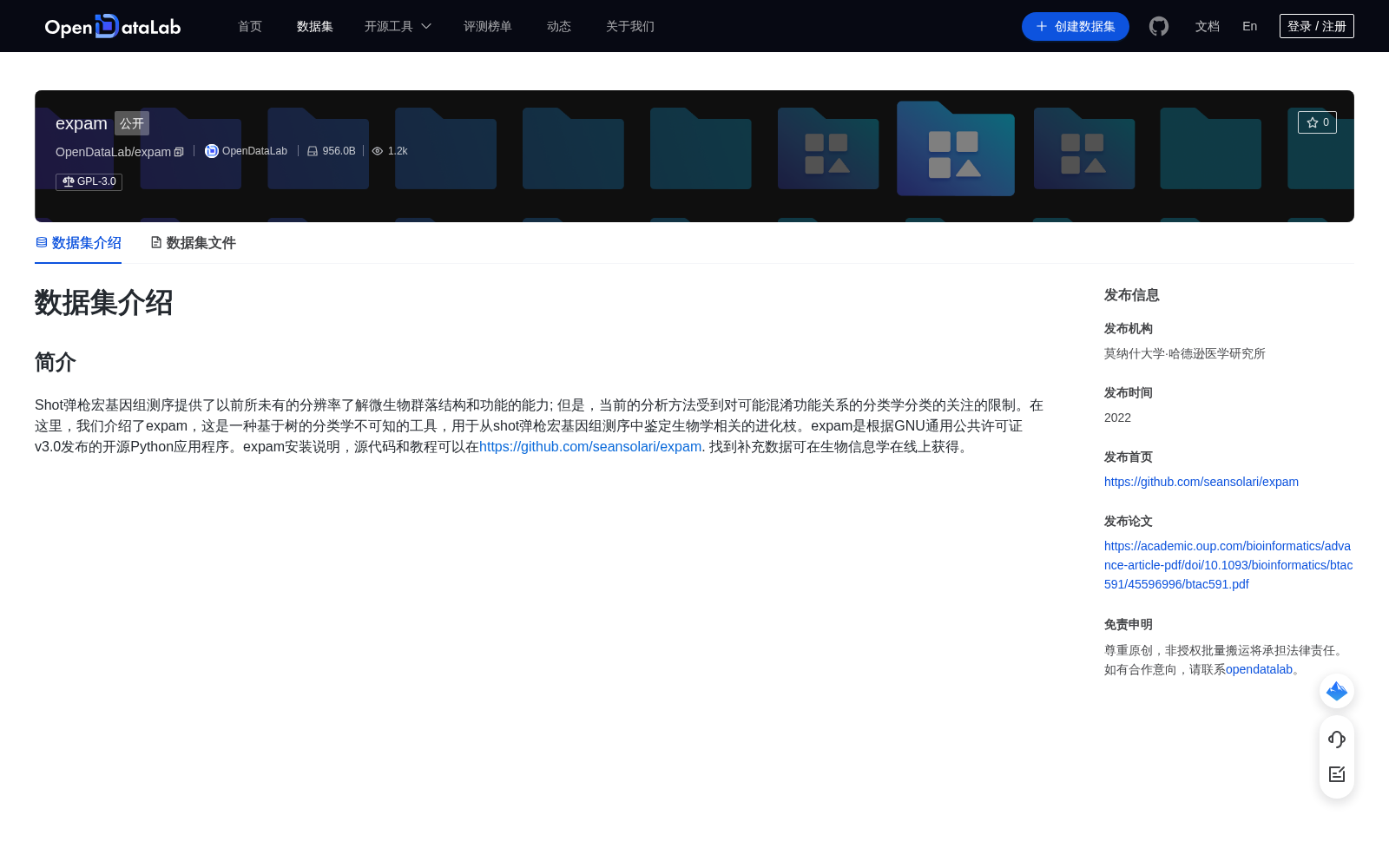The image size is (1389, 868).
Task: Click the database icon on 数据集介绍 tab
Action: click(x=42, y=242)
